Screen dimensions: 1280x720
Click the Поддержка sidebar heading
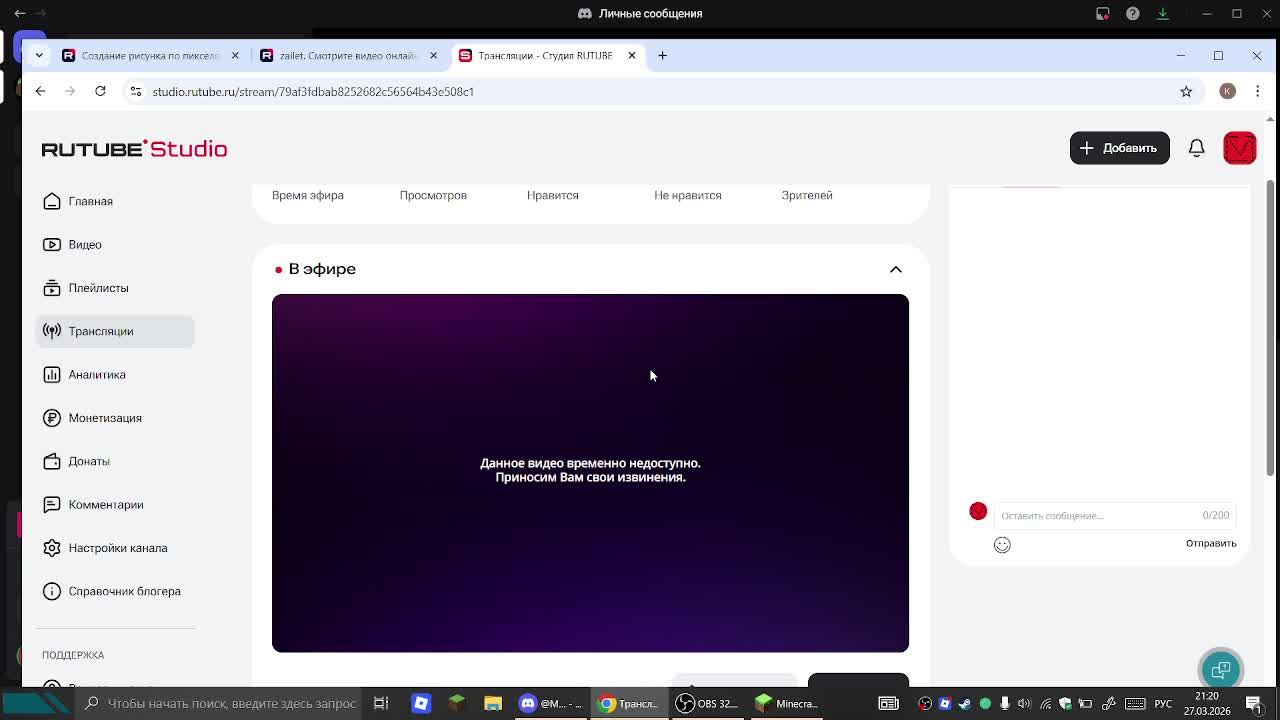(73, 655)
